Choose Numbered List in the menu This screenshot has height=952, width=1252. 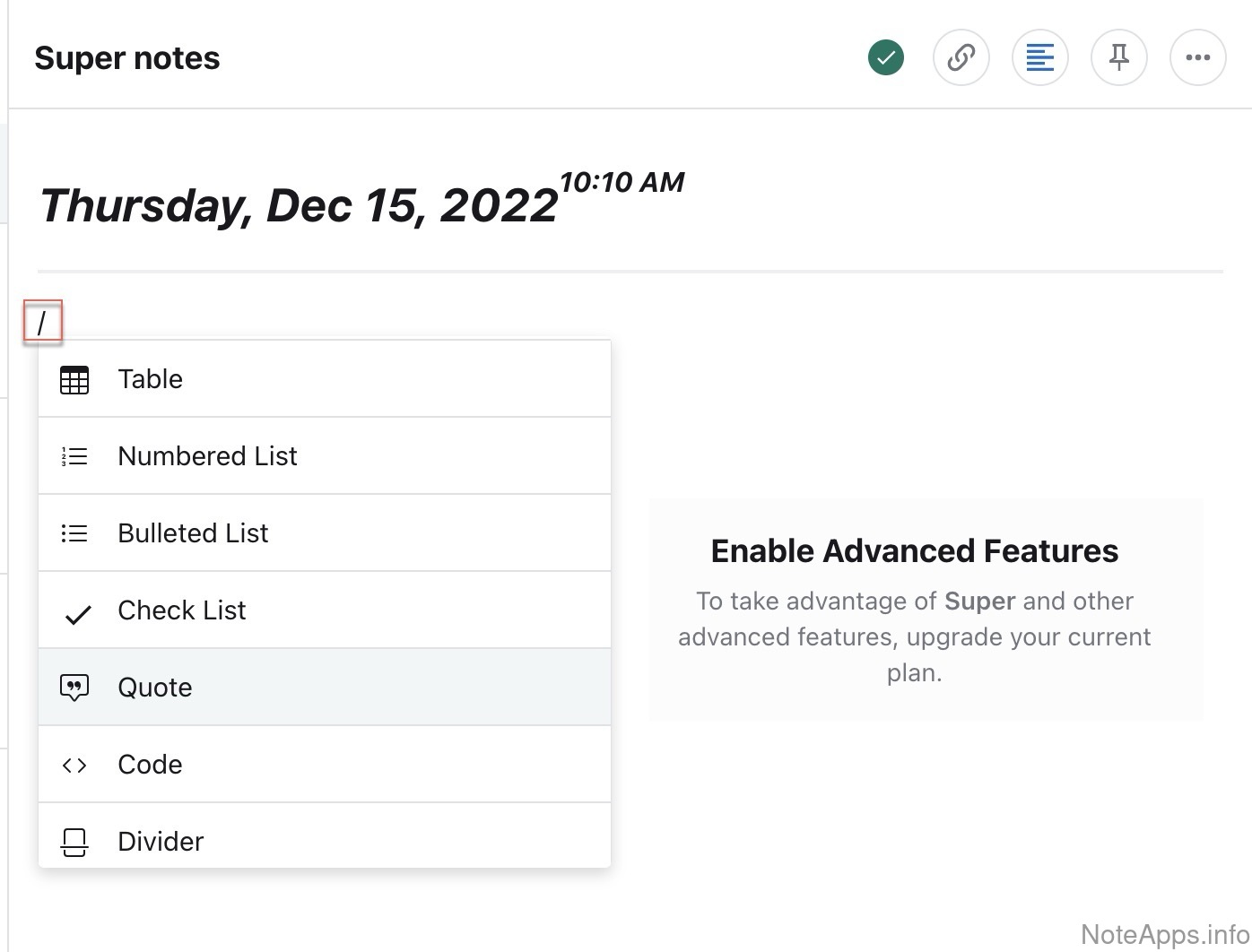pos(207,456)
